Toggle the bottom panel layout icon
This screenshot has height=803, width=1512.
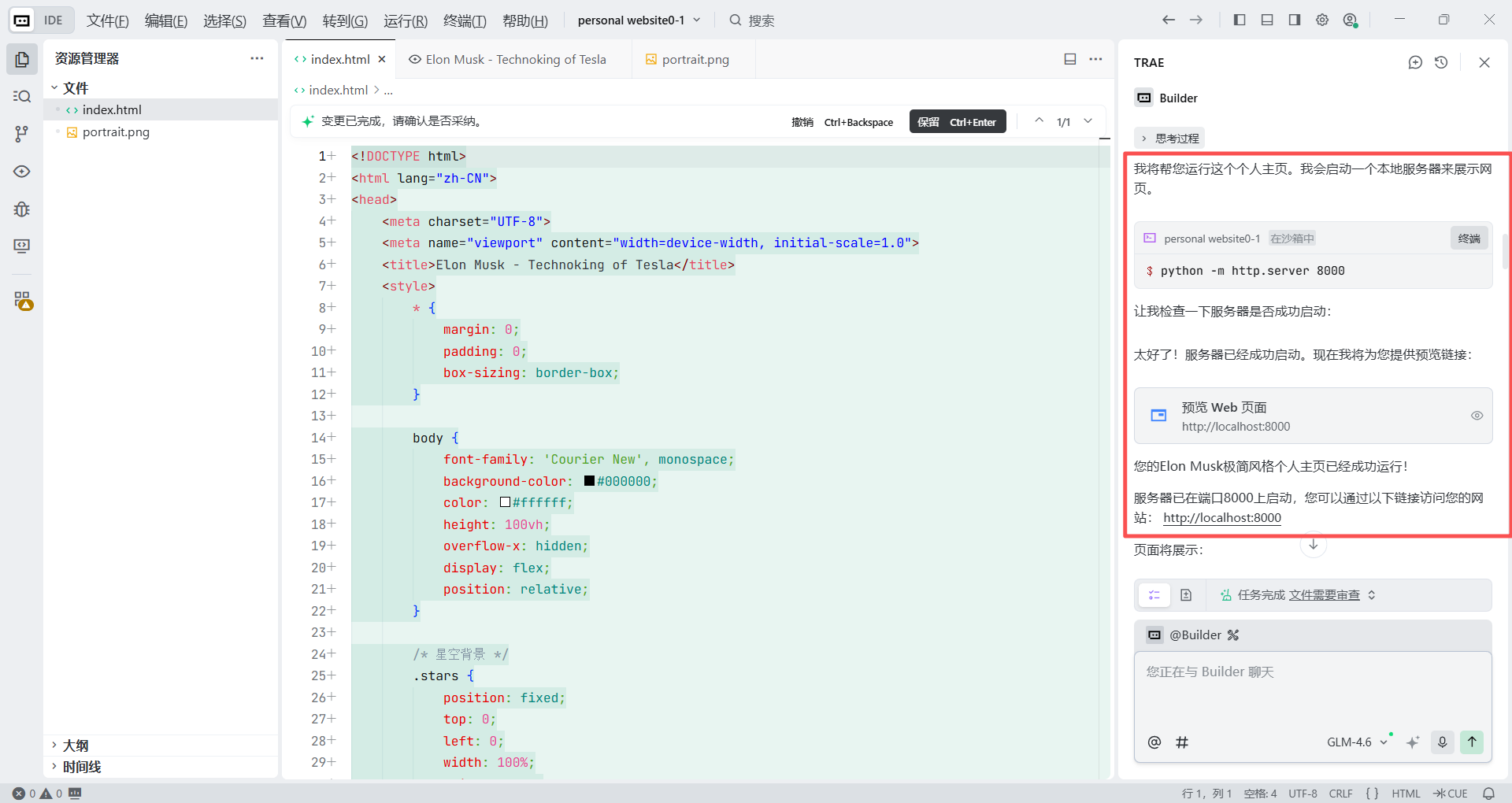pos(1267,20)
